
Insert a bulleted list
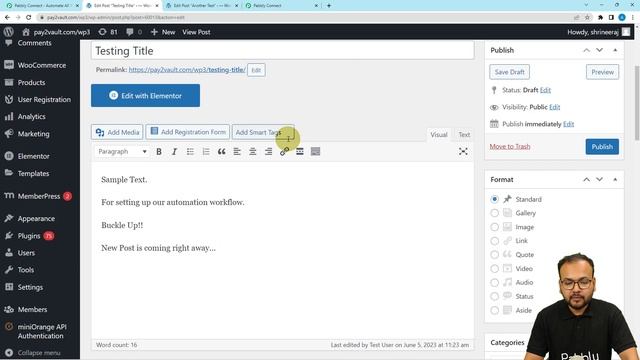[190, 151]
